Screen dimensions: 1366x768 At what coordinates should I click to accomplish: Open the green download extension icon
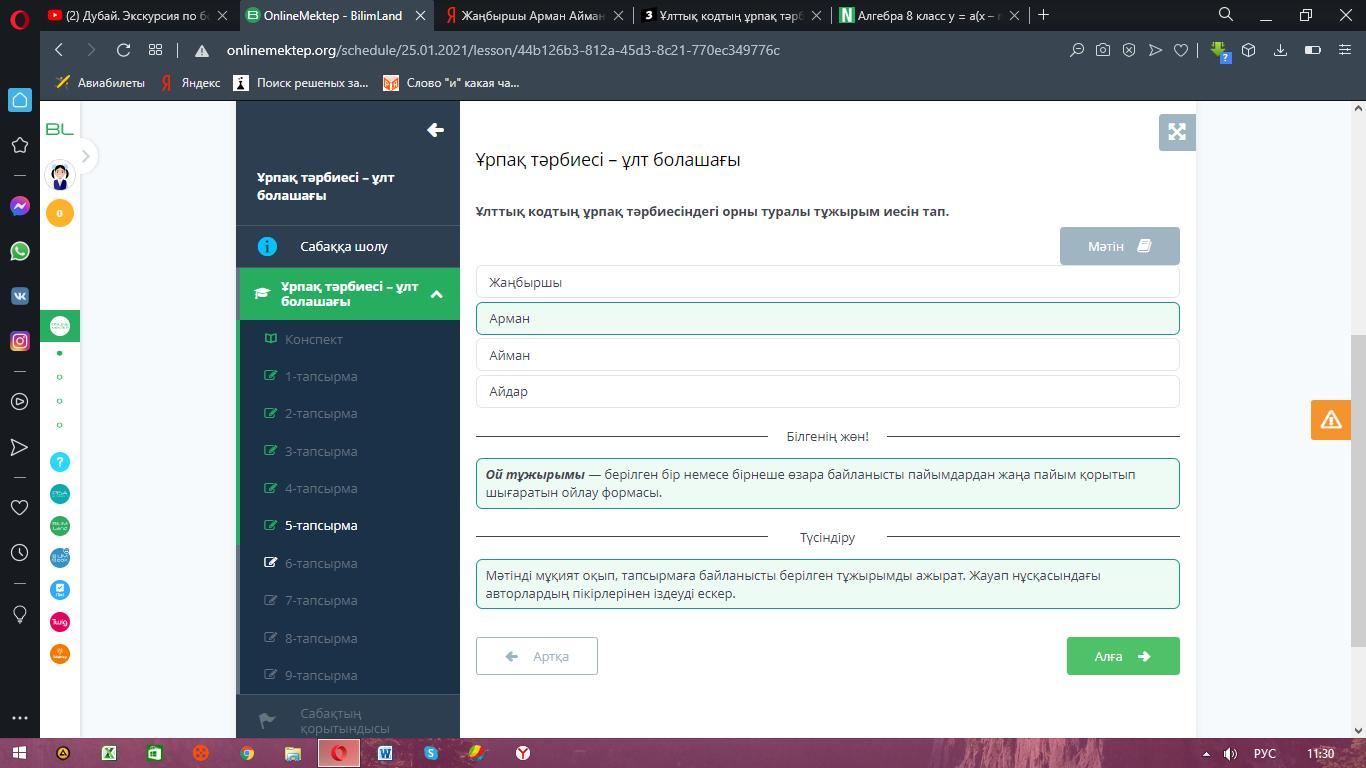pos(1219,50)
